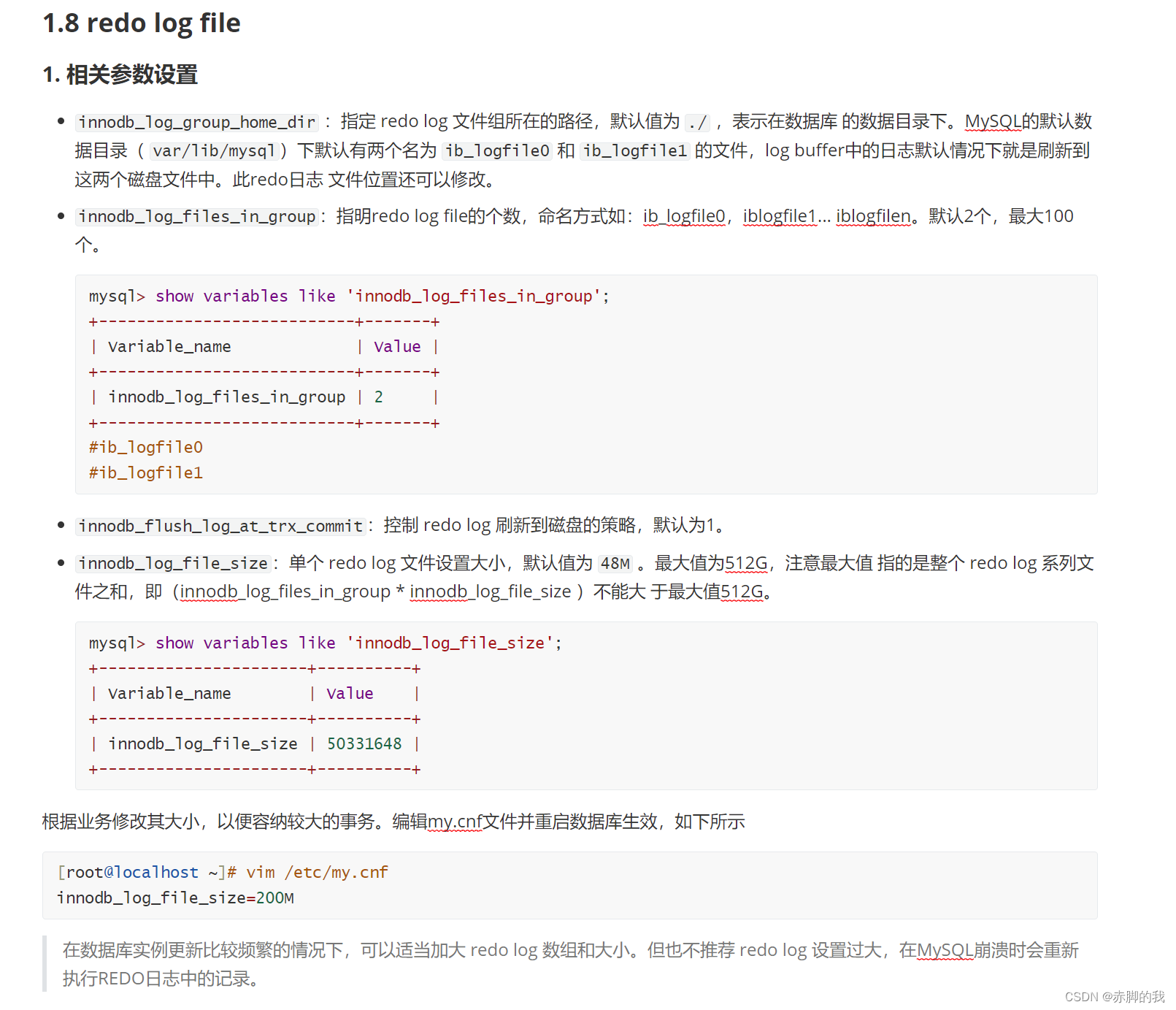The image size is (1176, 1010).
Task: Click underlined text ib_logfile0 in second bullet
Action: 684,217
